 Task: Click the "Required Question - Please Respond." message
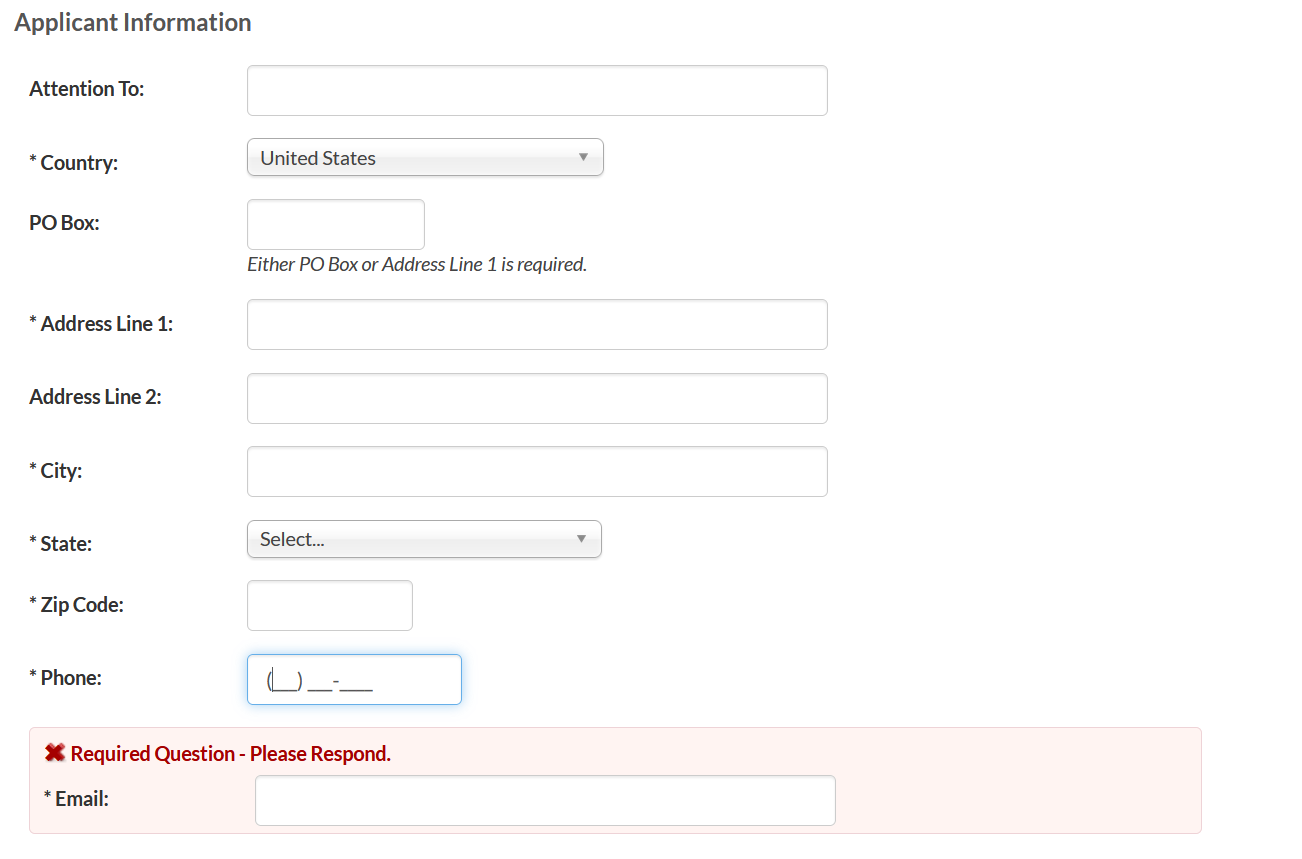[x=230, y=754]
